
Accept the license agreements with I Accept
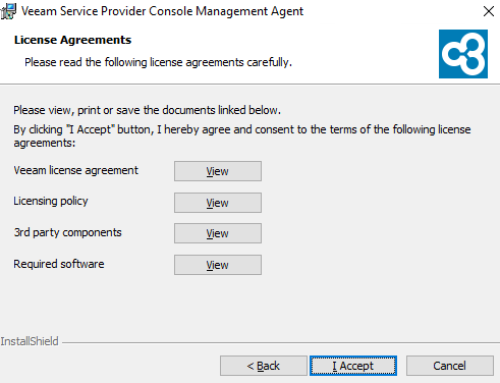point(353,366)
